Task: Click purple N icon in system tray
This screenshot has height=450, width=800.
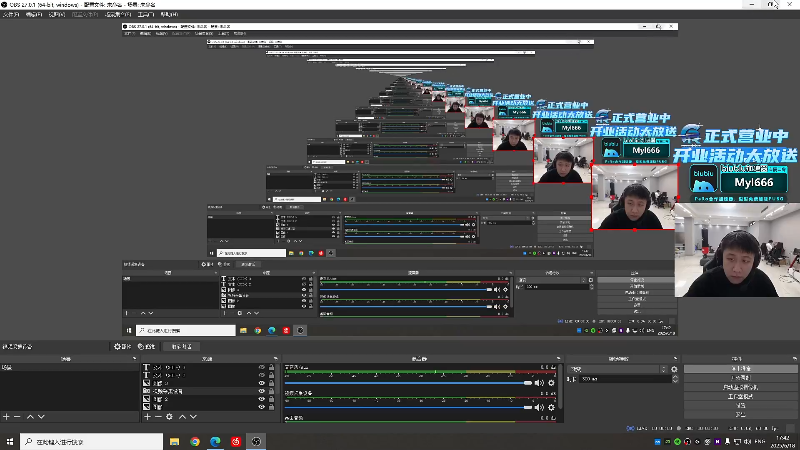Action: [717, 441]
